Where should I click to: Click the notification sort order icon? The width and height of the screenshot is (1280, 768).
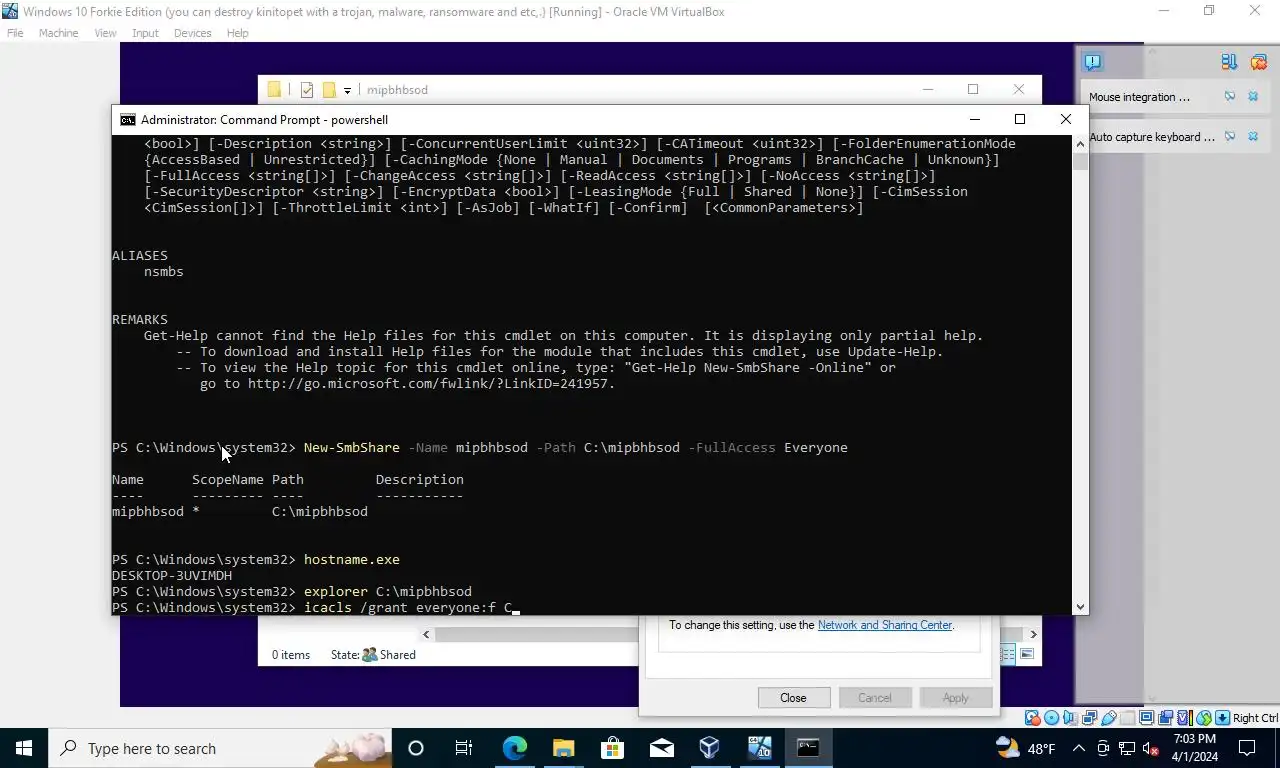pyautogui.click(x=1229, y=62)
